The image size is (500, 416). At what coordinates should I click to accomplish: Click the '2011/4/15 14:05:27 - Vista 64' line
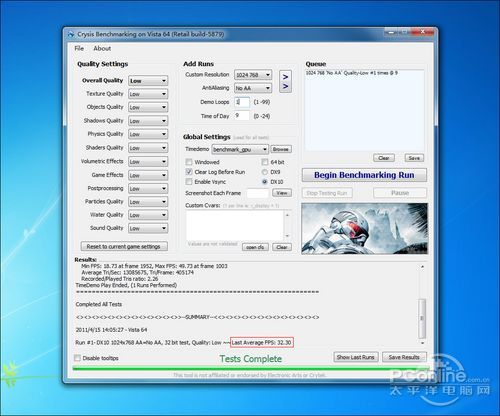click(x=111, y=330)
